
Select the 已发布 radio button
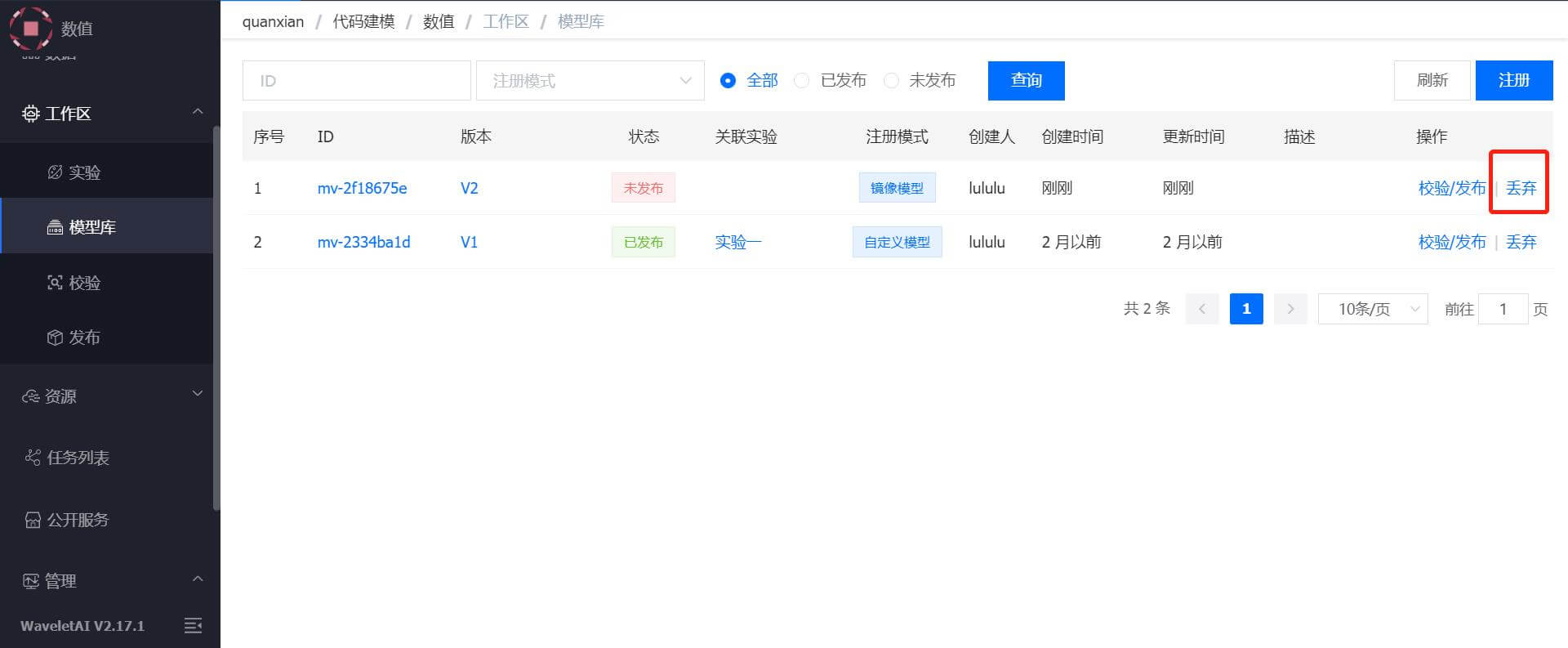(x=802, y=80)
